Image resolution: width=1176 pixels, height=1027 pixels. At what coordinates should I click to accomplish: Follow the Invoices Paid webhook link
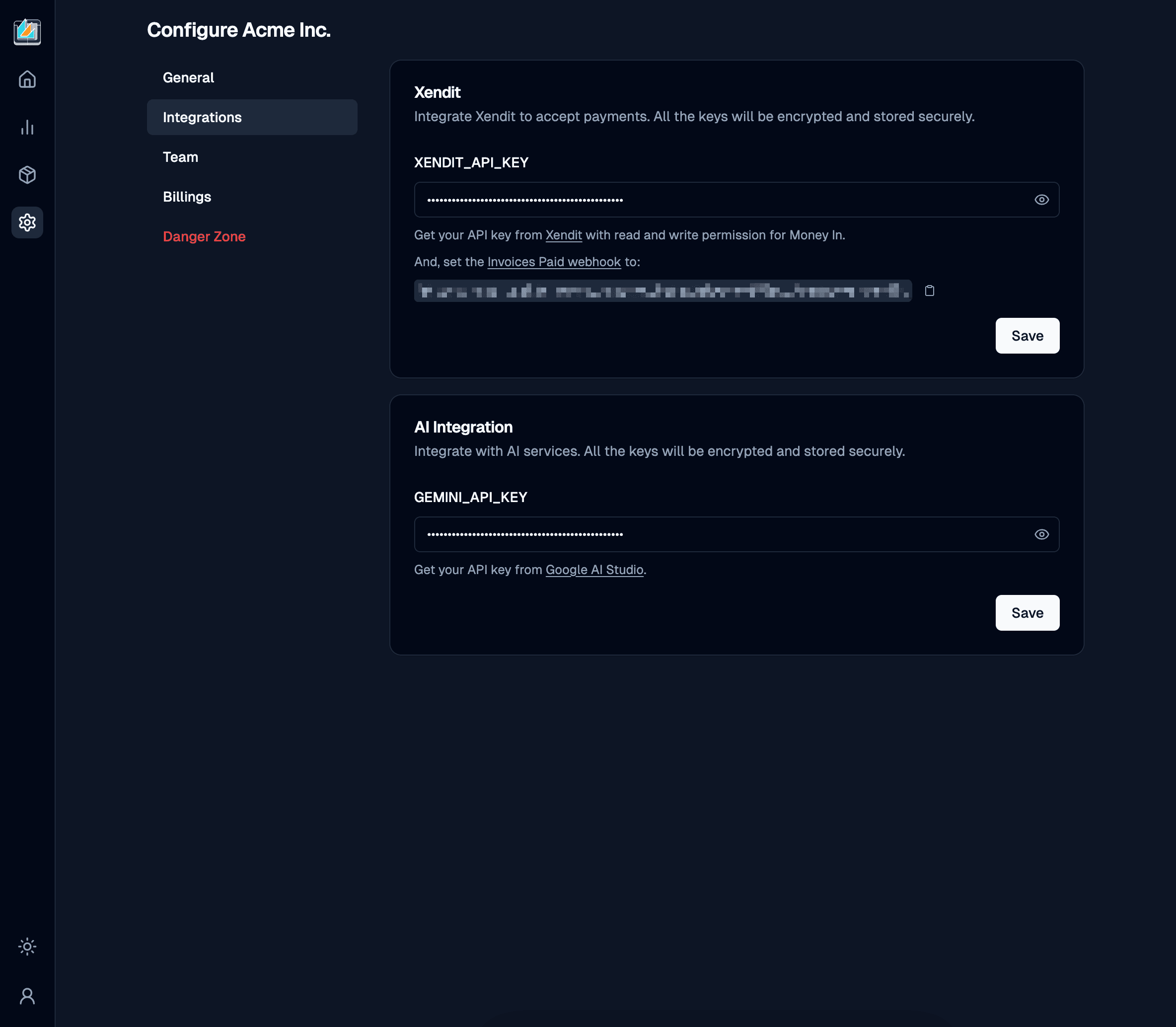point(554,262)
